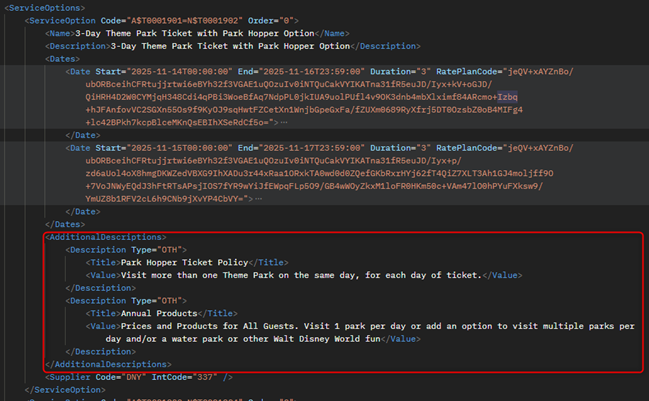
Task: Click the line starting with "QiHRH4D2W0CYMjqH348"
Action: 301,97
